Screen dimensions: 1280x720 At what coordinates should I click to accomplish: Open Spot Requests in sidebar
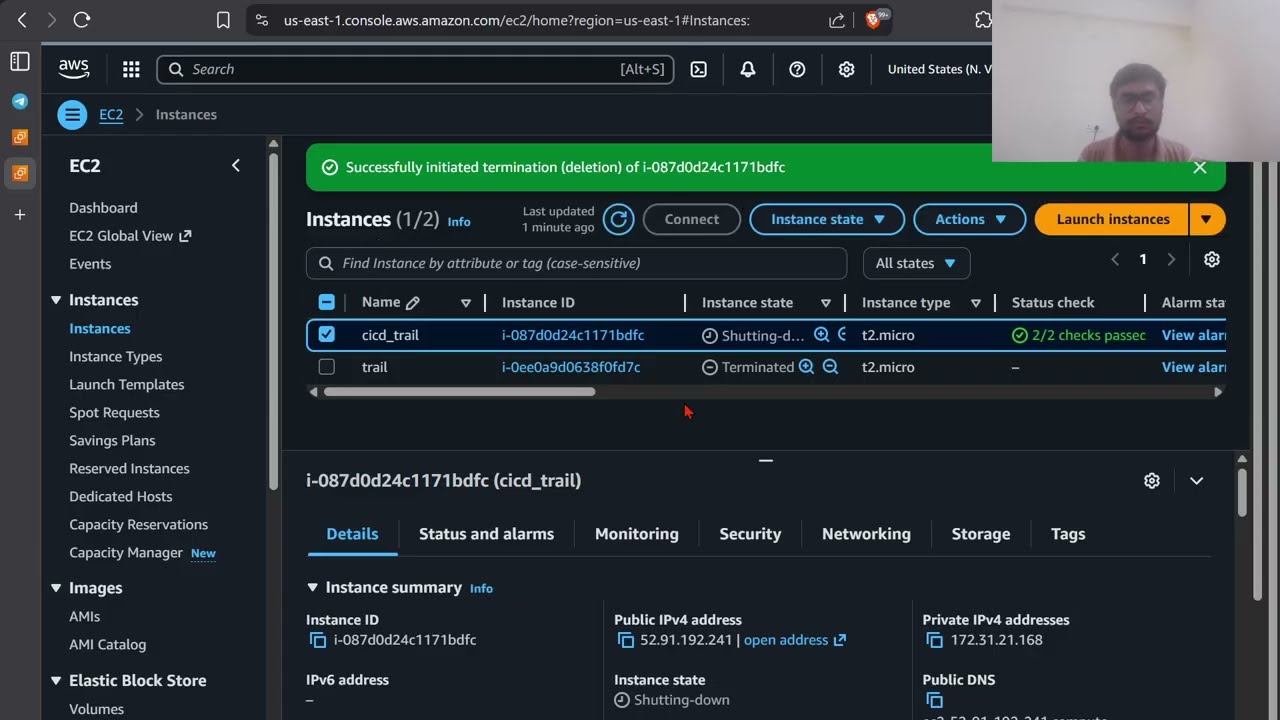114,412
